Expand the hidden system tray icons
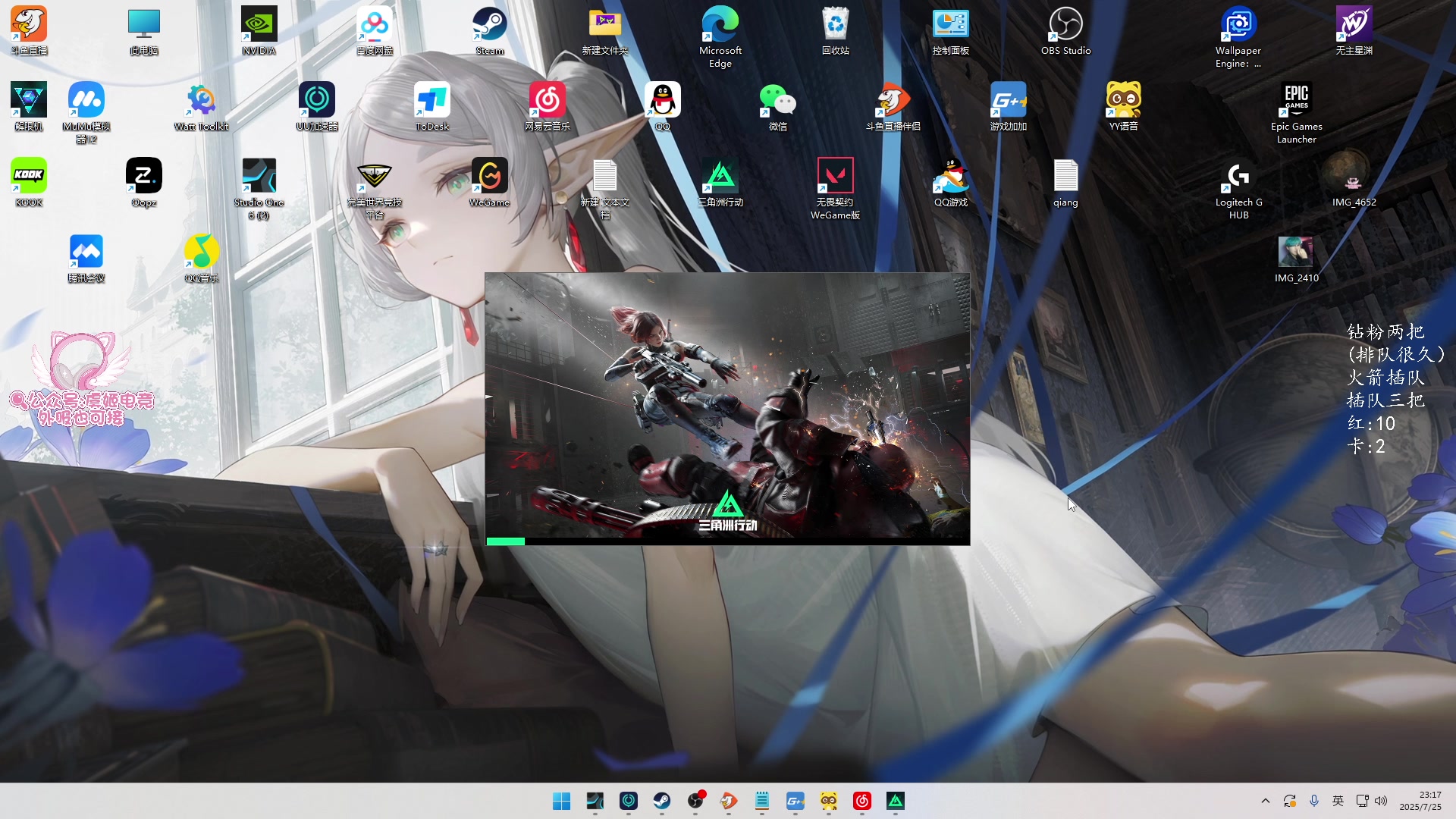 [x=1265, y=801]
